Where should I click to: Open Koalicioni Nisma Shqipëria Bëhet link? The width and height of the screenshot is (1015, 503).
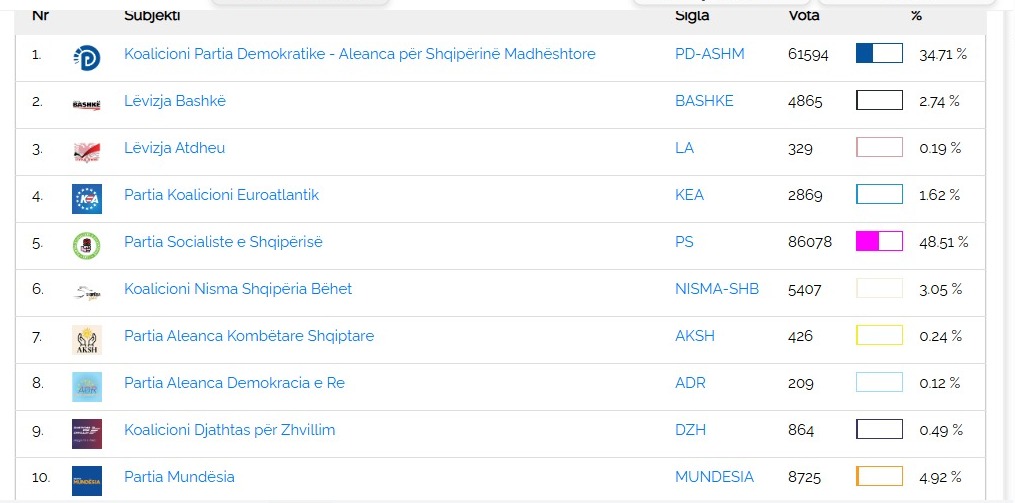(x=238, y=289)
